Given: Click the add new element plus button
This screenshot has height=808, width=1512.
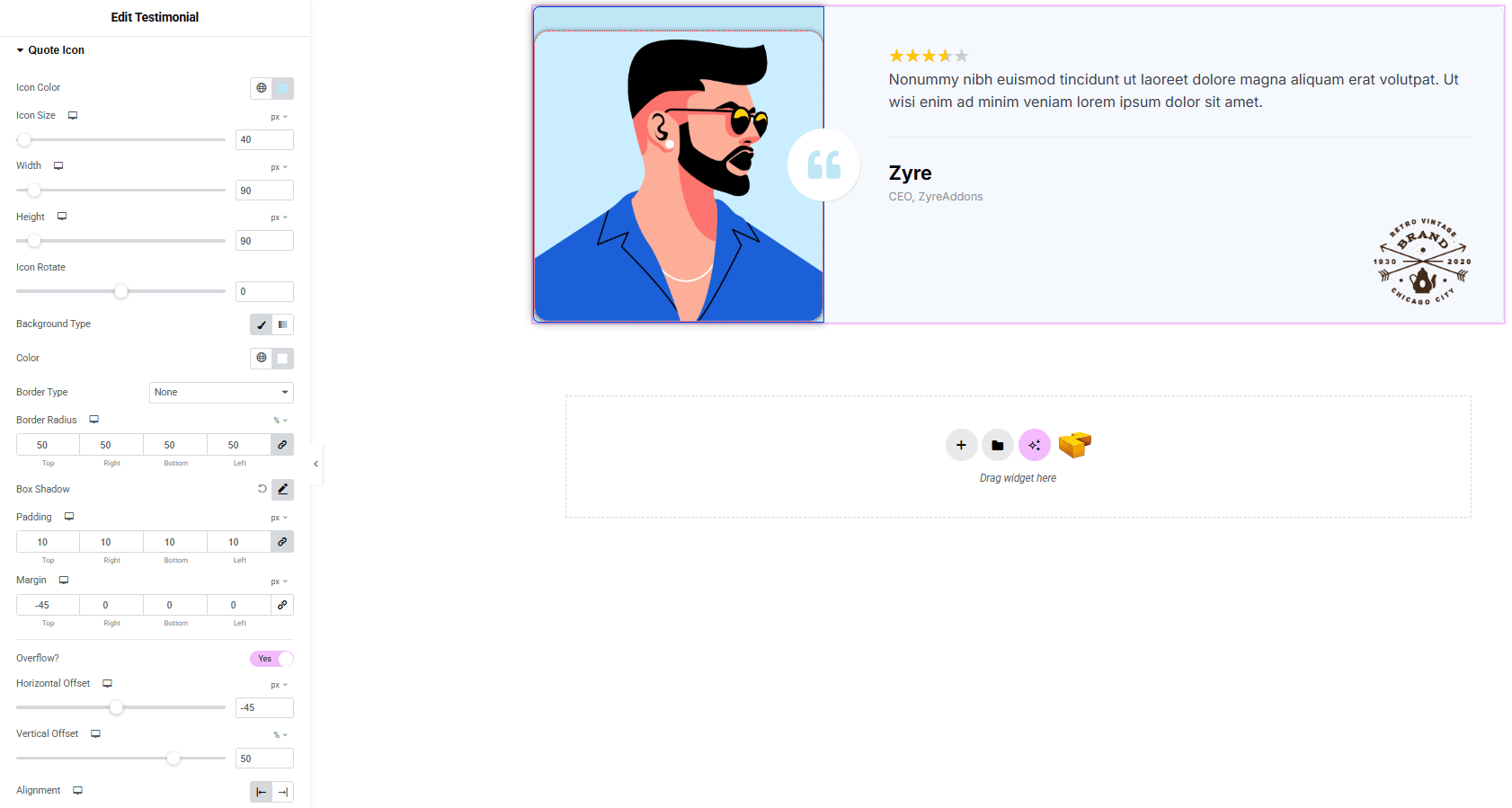Looking at the screenshot, I should [961, 445].
